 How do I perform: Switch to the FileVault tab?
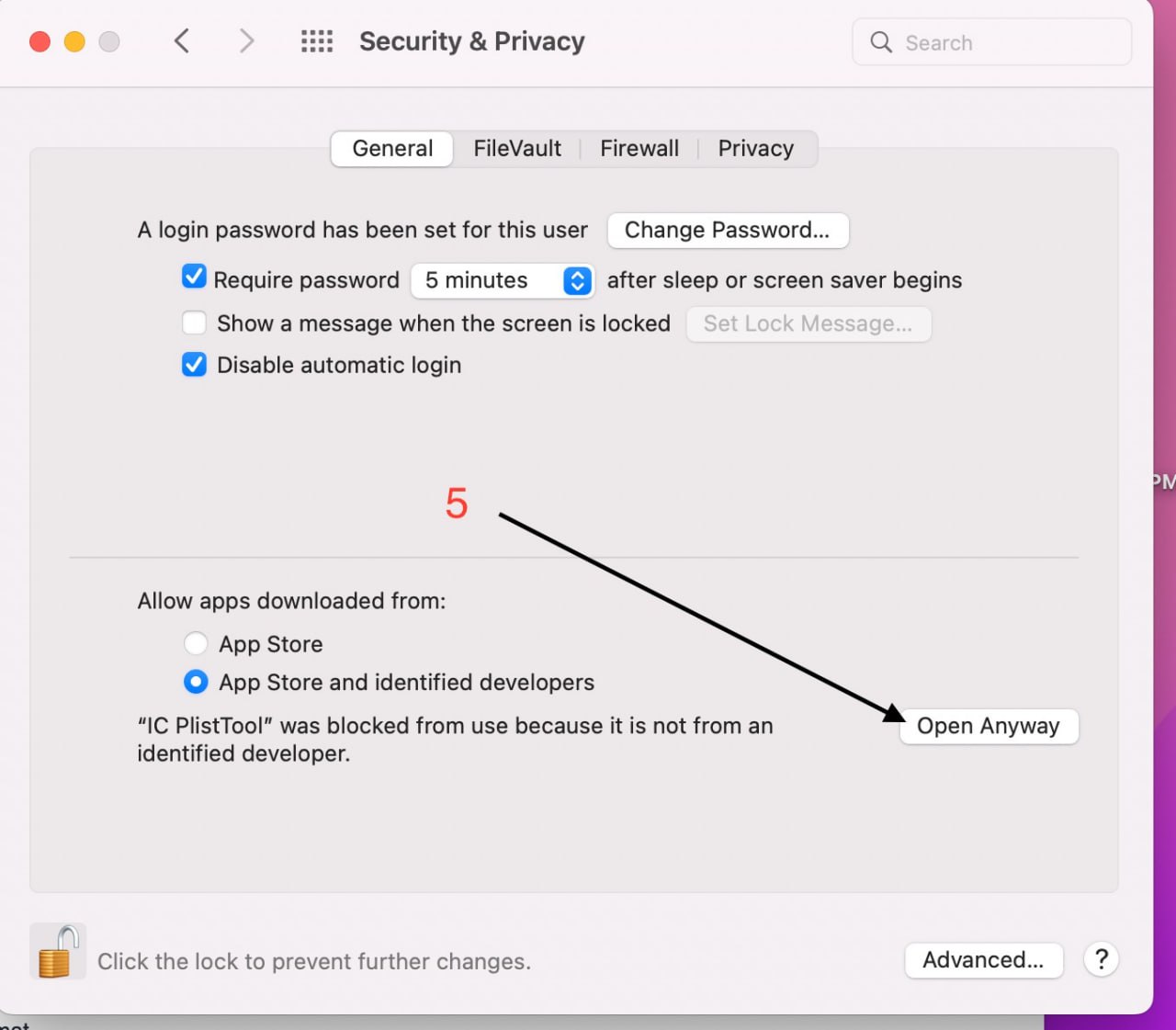click(517, 149)
